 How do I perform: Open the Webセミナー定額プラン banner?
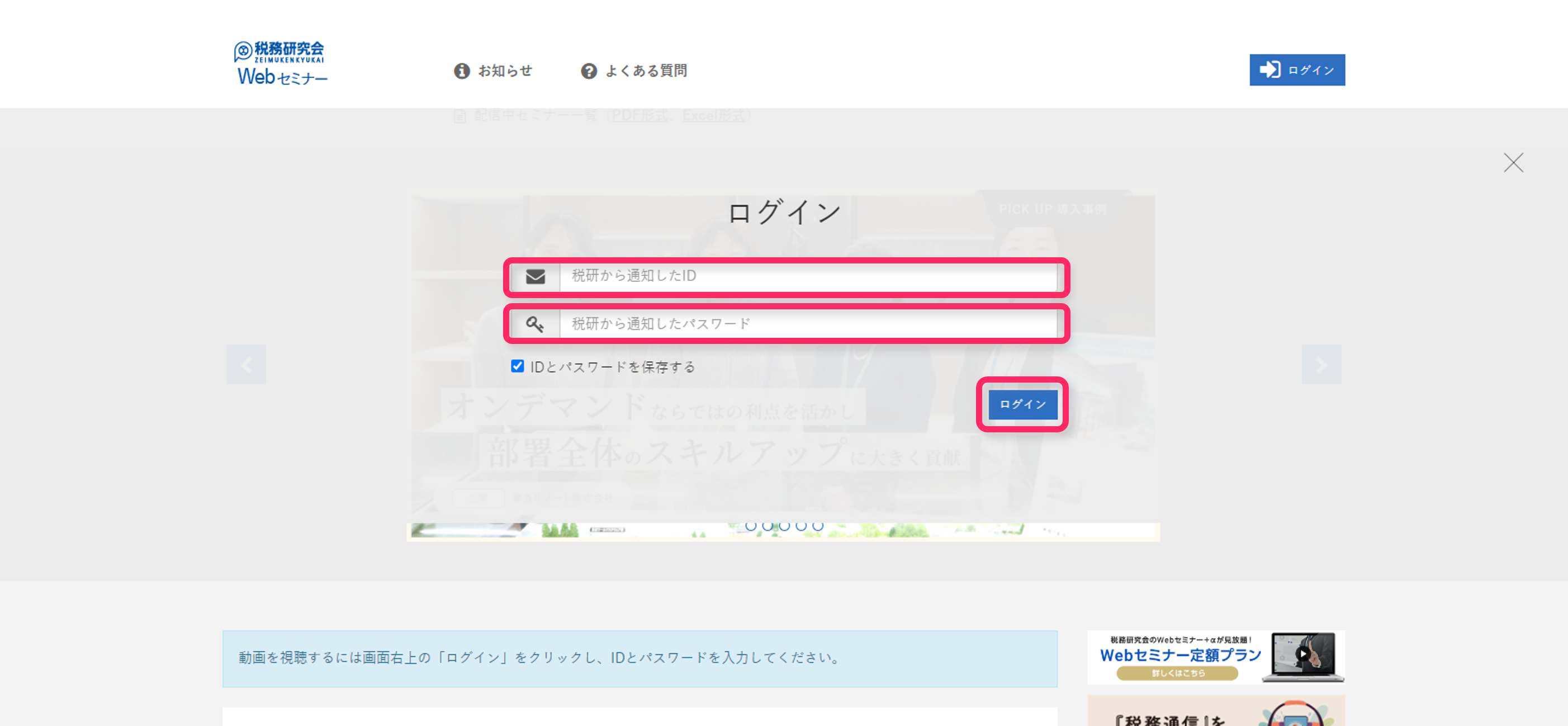1216,657
